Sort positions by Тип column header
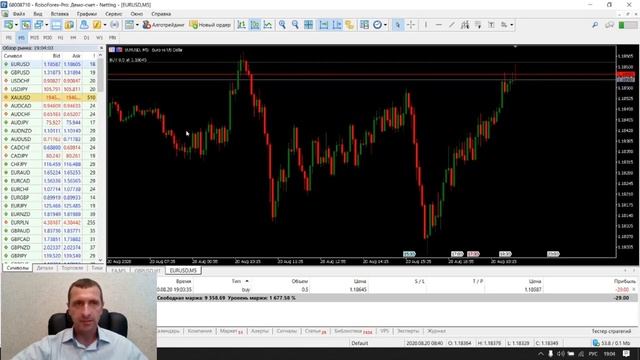The height and width of the screenshot is (360, 640). tap(236, 281)
